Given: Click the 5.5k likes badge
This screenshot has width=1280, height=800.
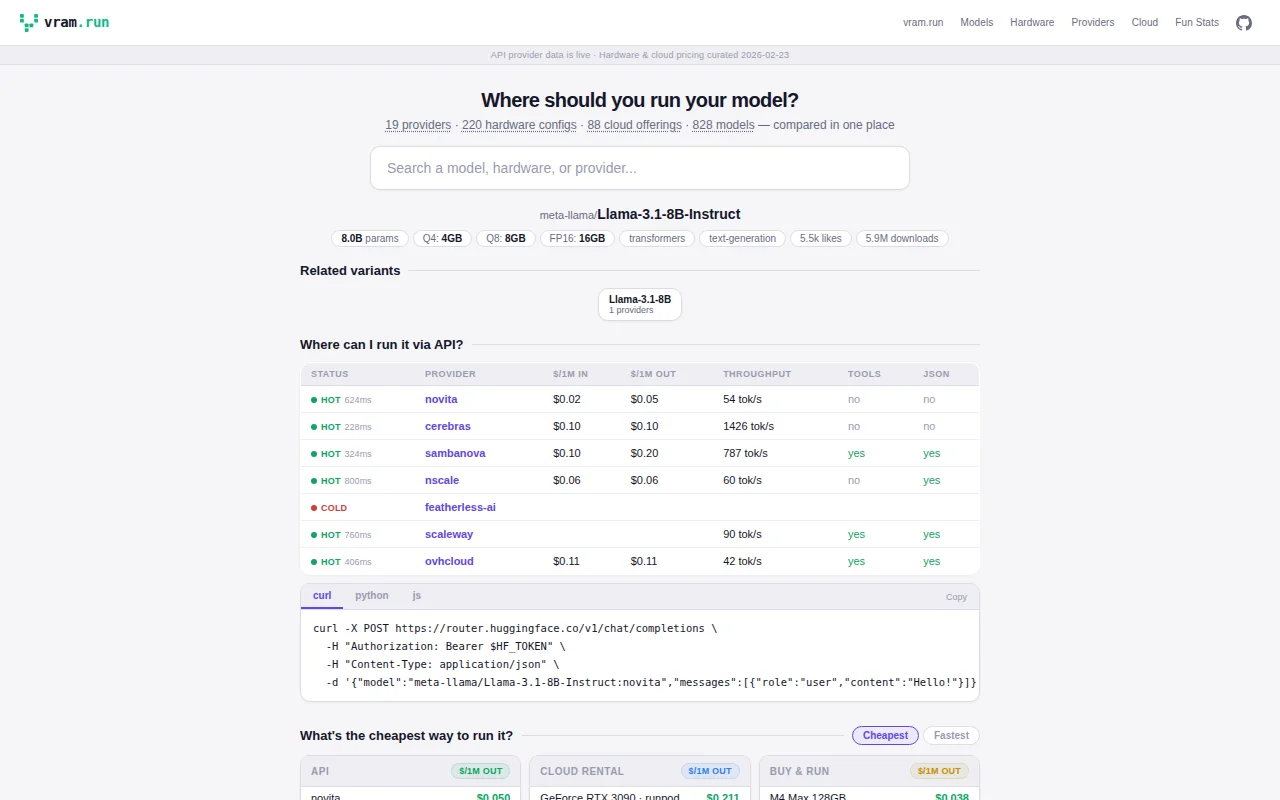Looking at the screenshot, I should pyautogui.click(x=821, y=238).
